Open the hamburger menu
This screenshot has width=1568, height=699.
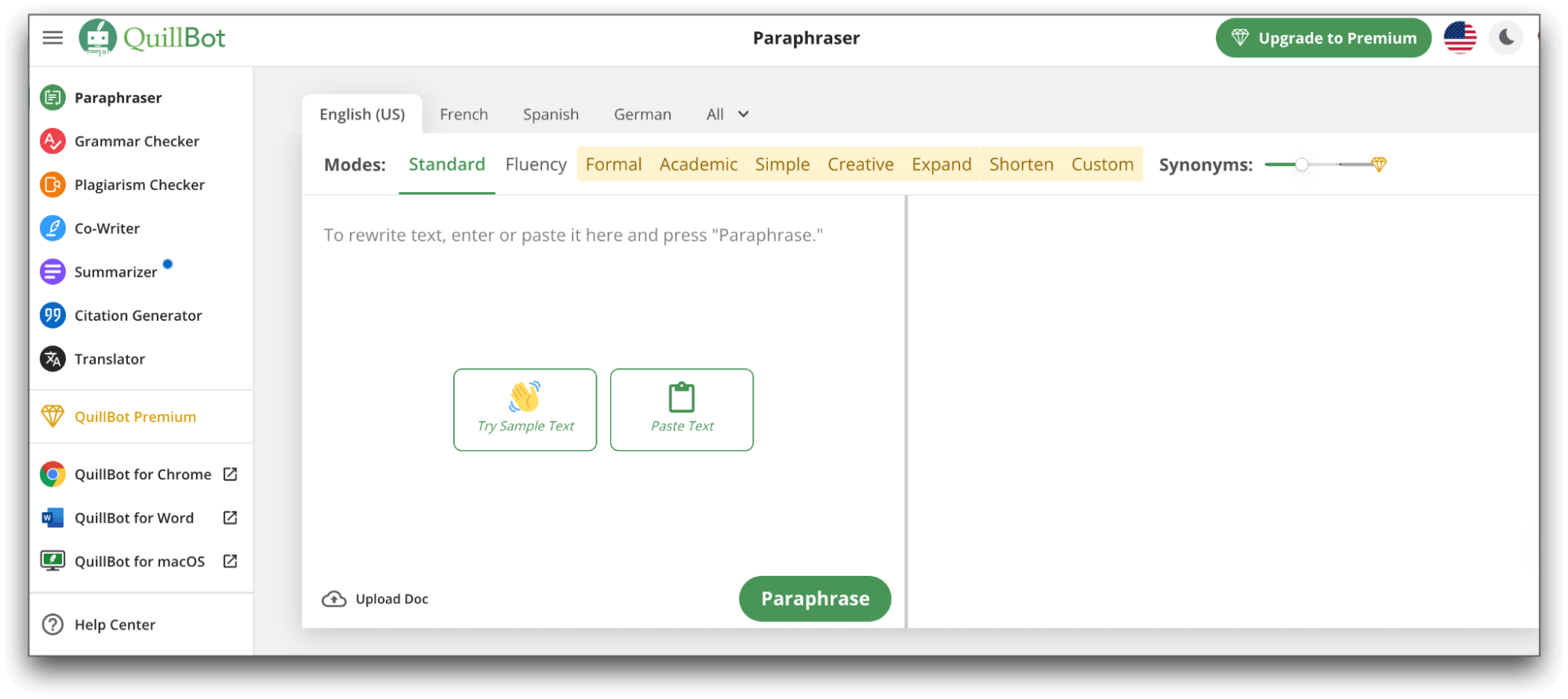[x=53, y=38]
